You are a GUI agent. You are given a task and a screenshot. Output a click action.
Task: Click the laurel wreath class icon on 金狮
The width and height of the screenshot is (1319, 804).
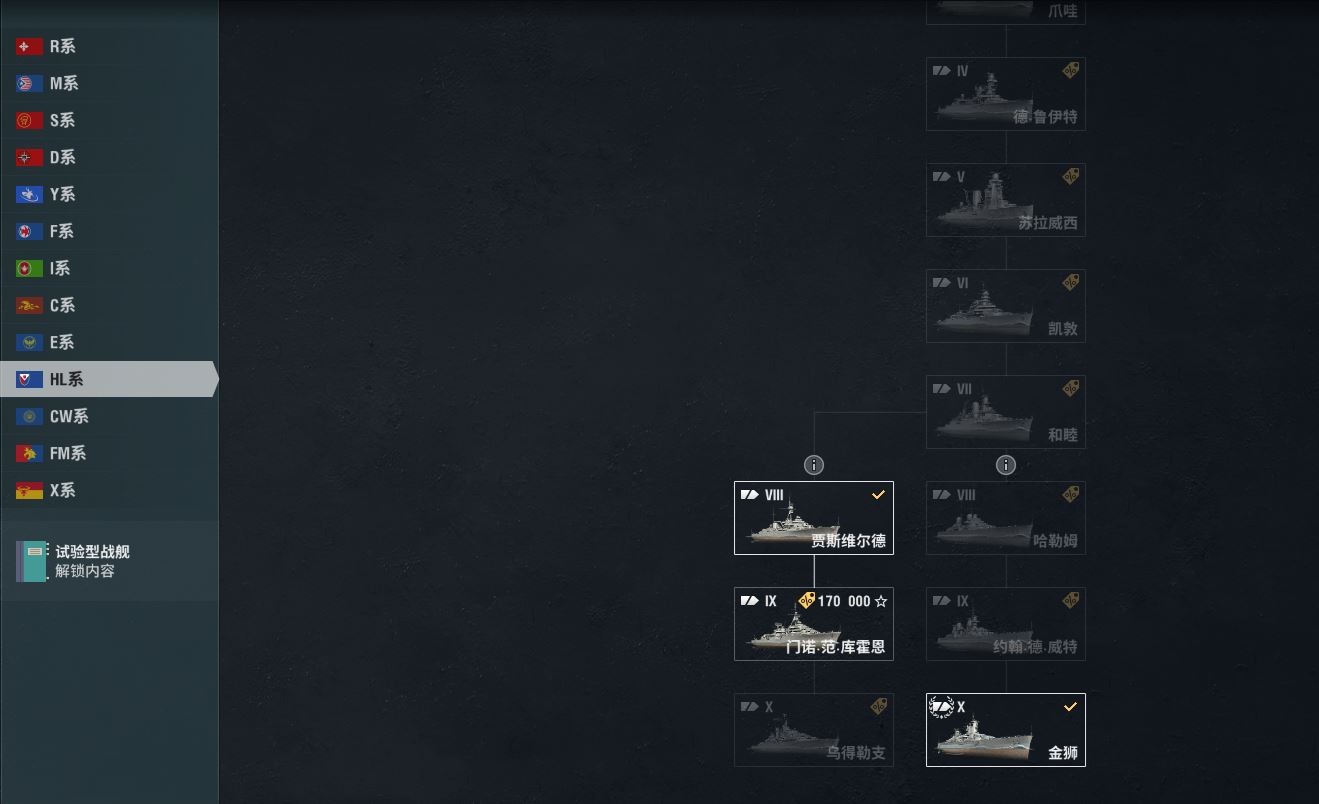coord(942,707)
